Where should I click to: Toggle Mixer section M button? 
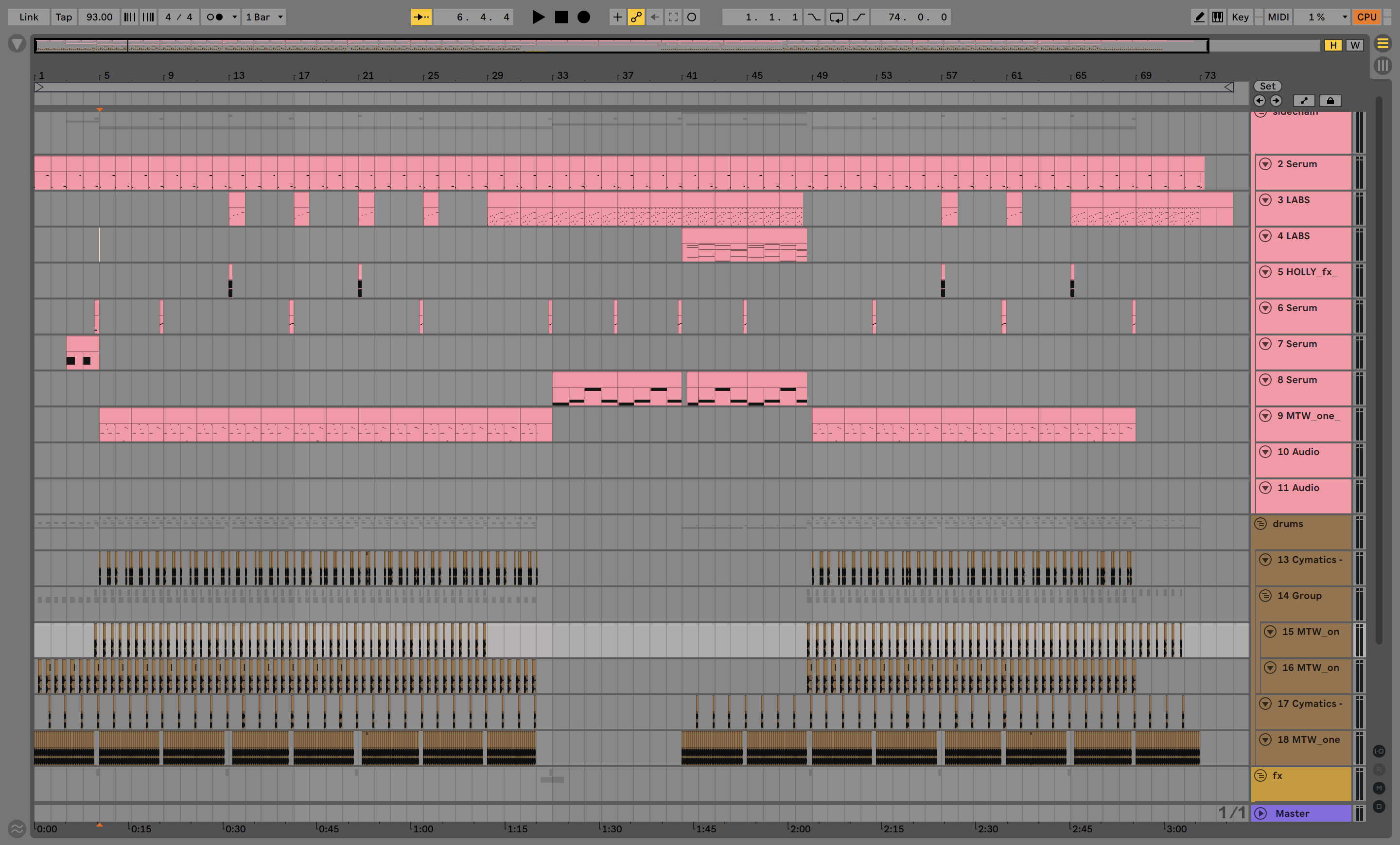point(1379,788)
